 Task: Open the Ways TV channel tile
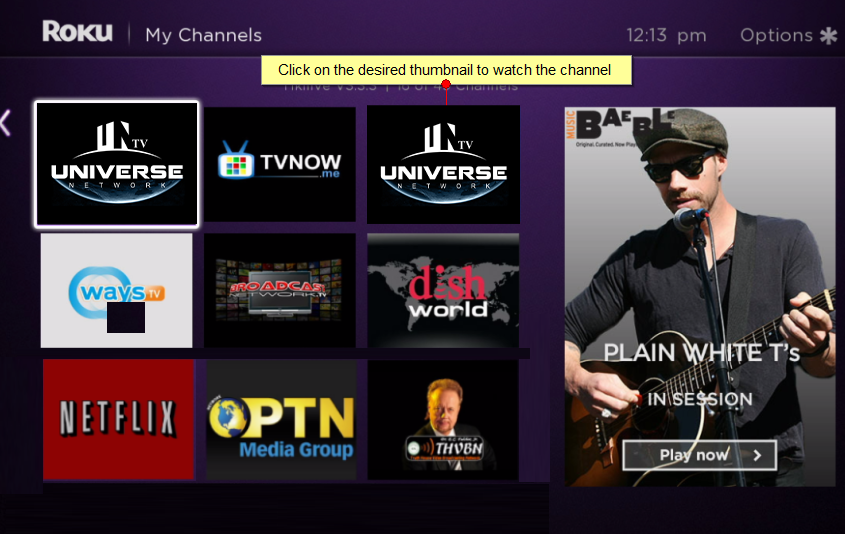coord(116,290)
